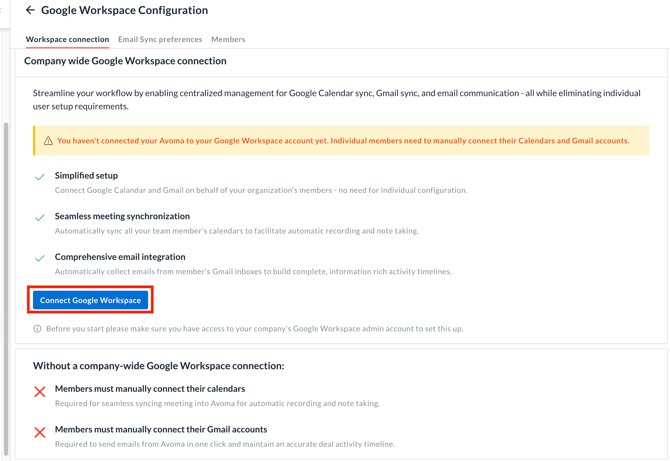Click 'Without a company-wide Google Workspace connection:' heading
The width and height of the screenshot is (670, 461).
pyautogui.click(x=159, y=366)
